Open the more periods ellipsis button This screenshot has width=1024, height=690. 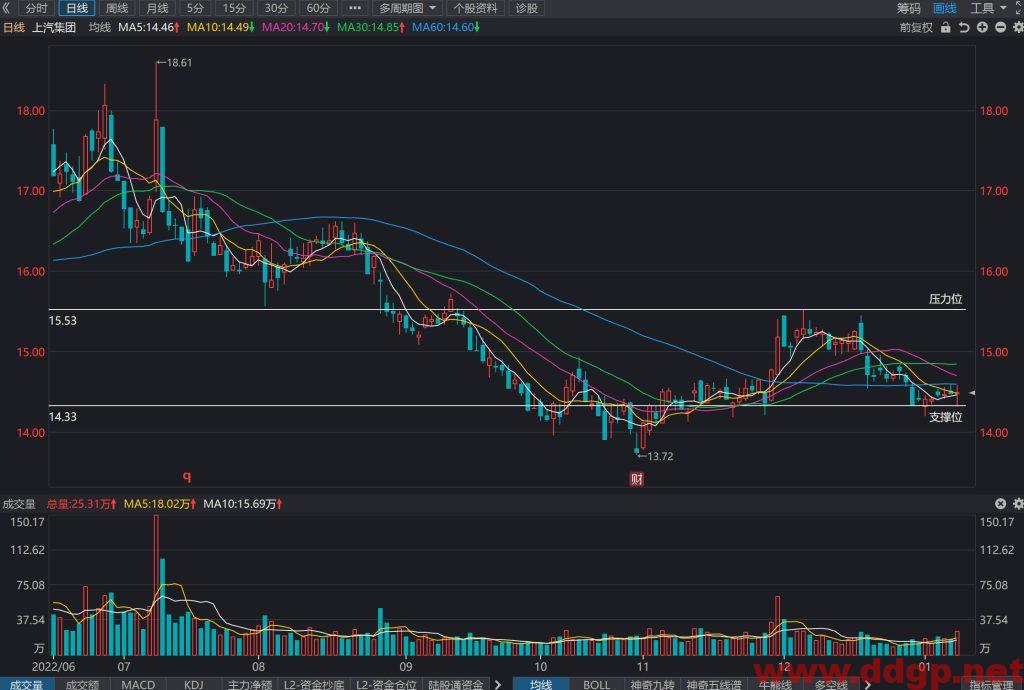pyautogui.click(x=355, y=8)
